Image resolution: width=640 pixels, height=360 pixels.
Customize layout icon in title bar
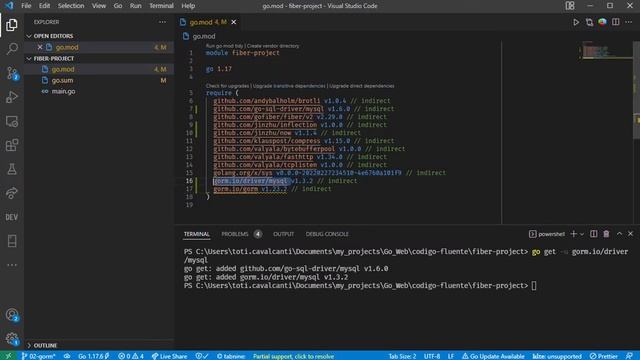point(570,6)
